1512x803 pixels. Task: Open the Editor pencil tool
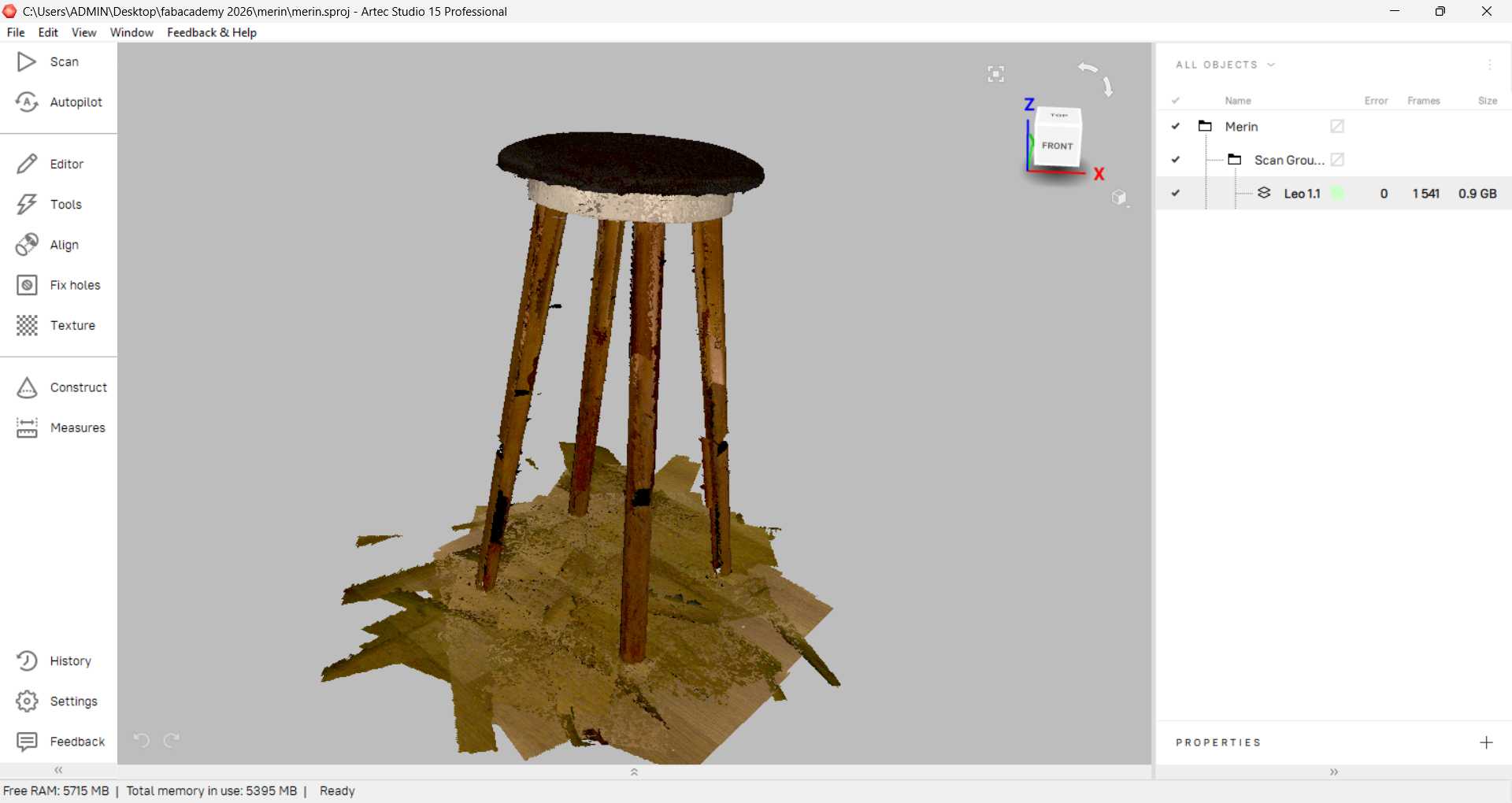coord(27,164)
